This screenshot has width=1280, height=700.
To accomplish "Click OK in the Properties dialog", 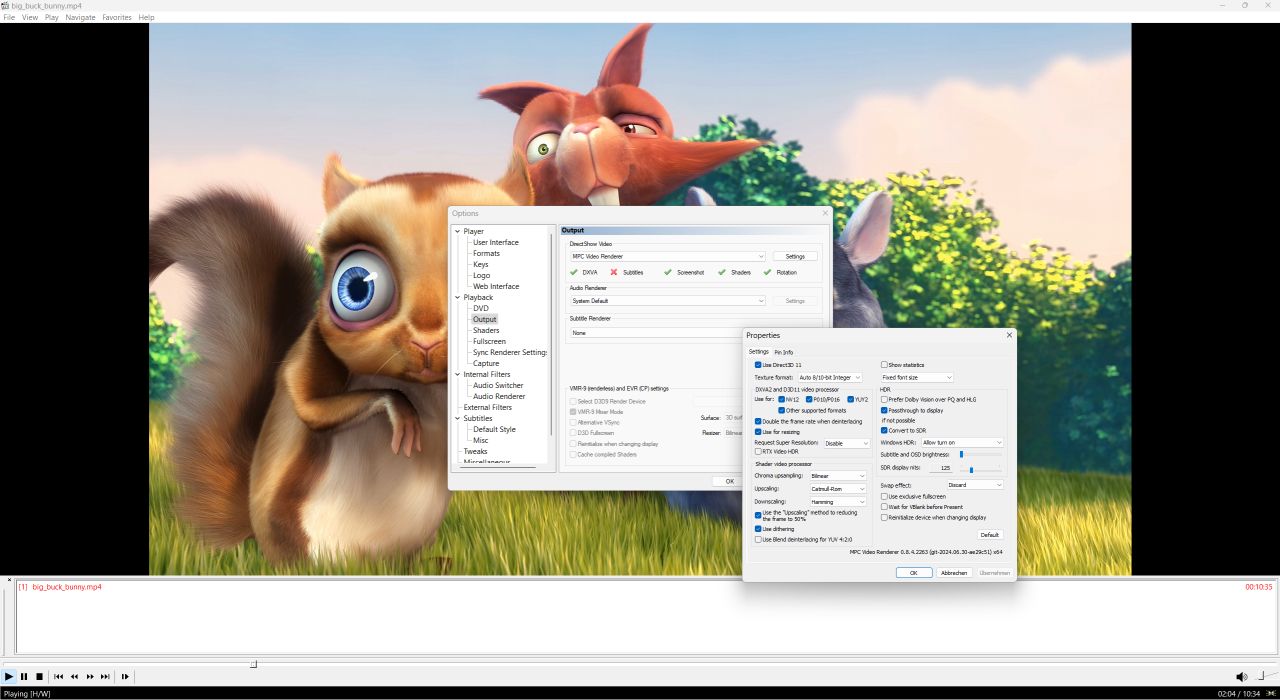I will tap(914, 573).
